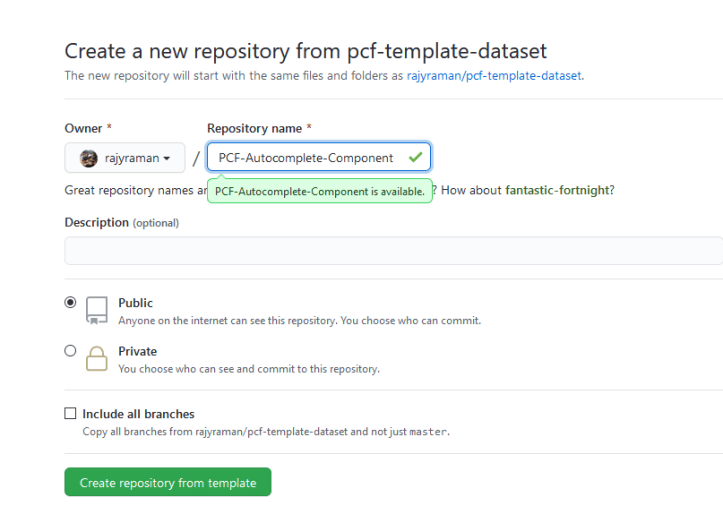Click the rajyraman avatar image
The width and height of the screenshot is (723, 523).
88,158
